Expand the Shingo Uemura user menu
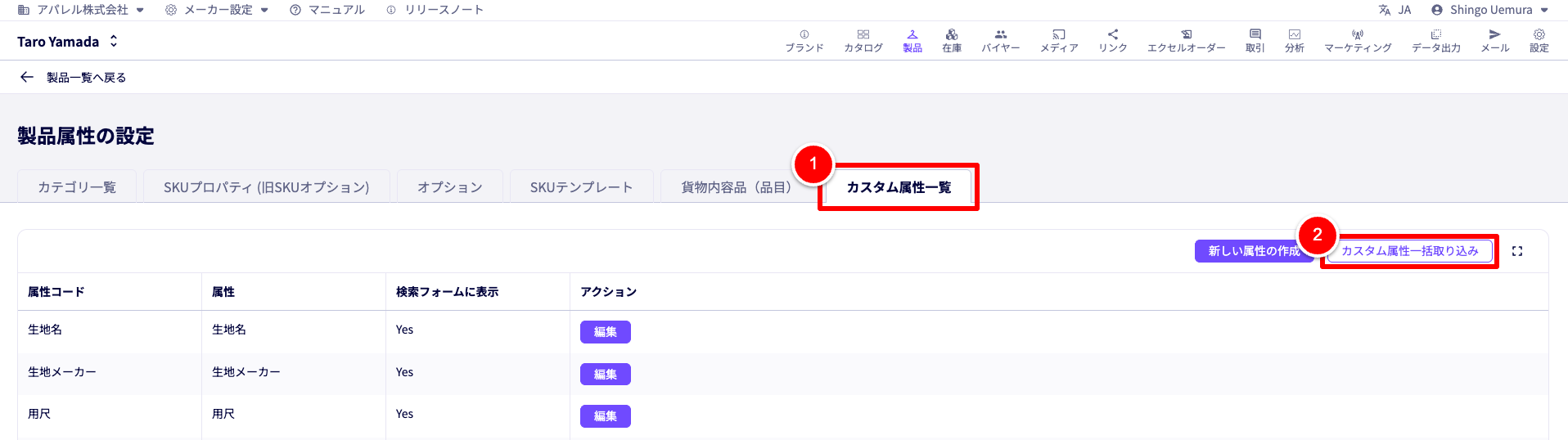This screenshot has height=440, width=1568. click(1489, 10)
